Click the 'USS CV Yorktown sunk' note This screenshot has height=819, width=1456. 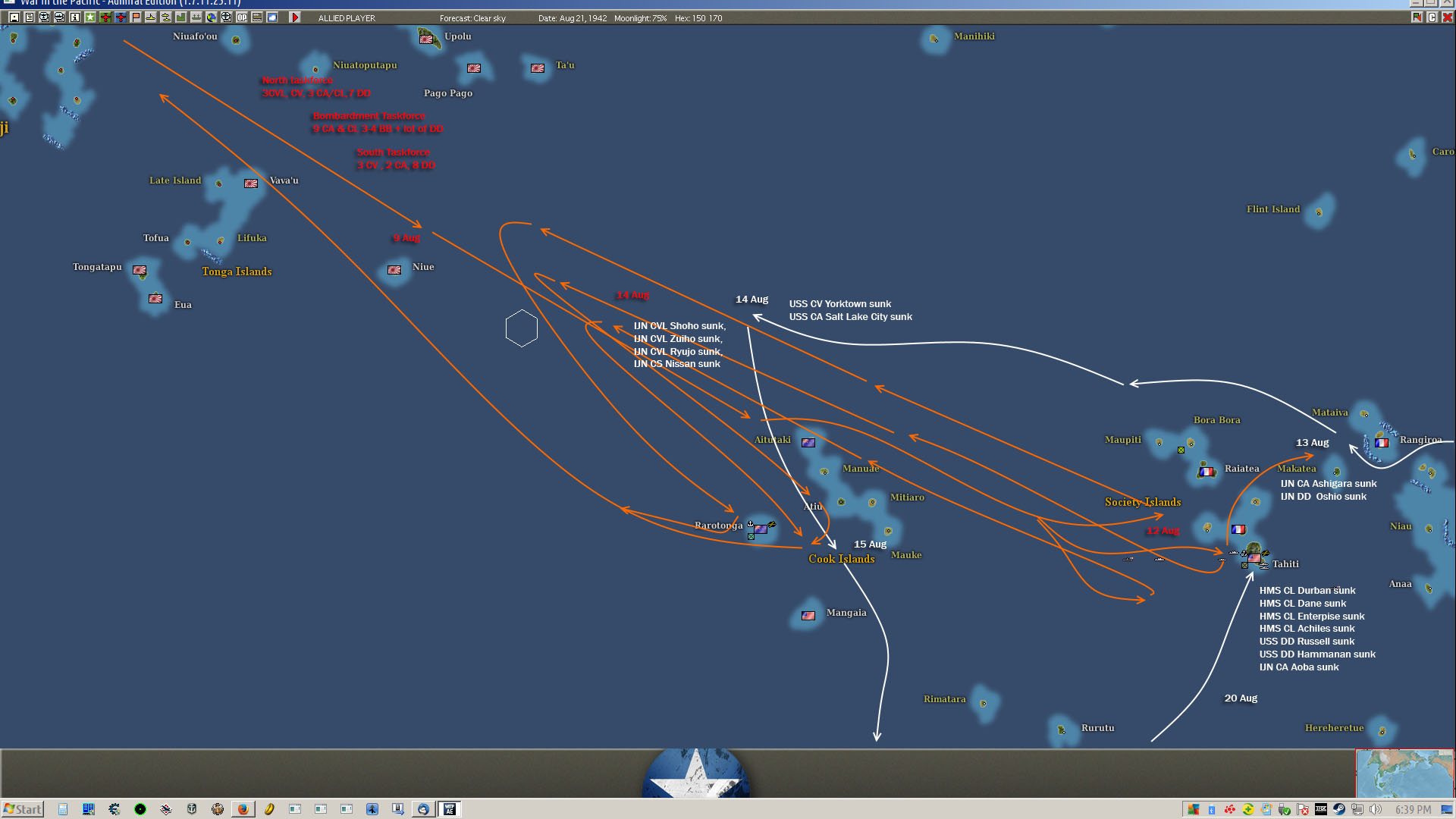[x=840, y=304]
